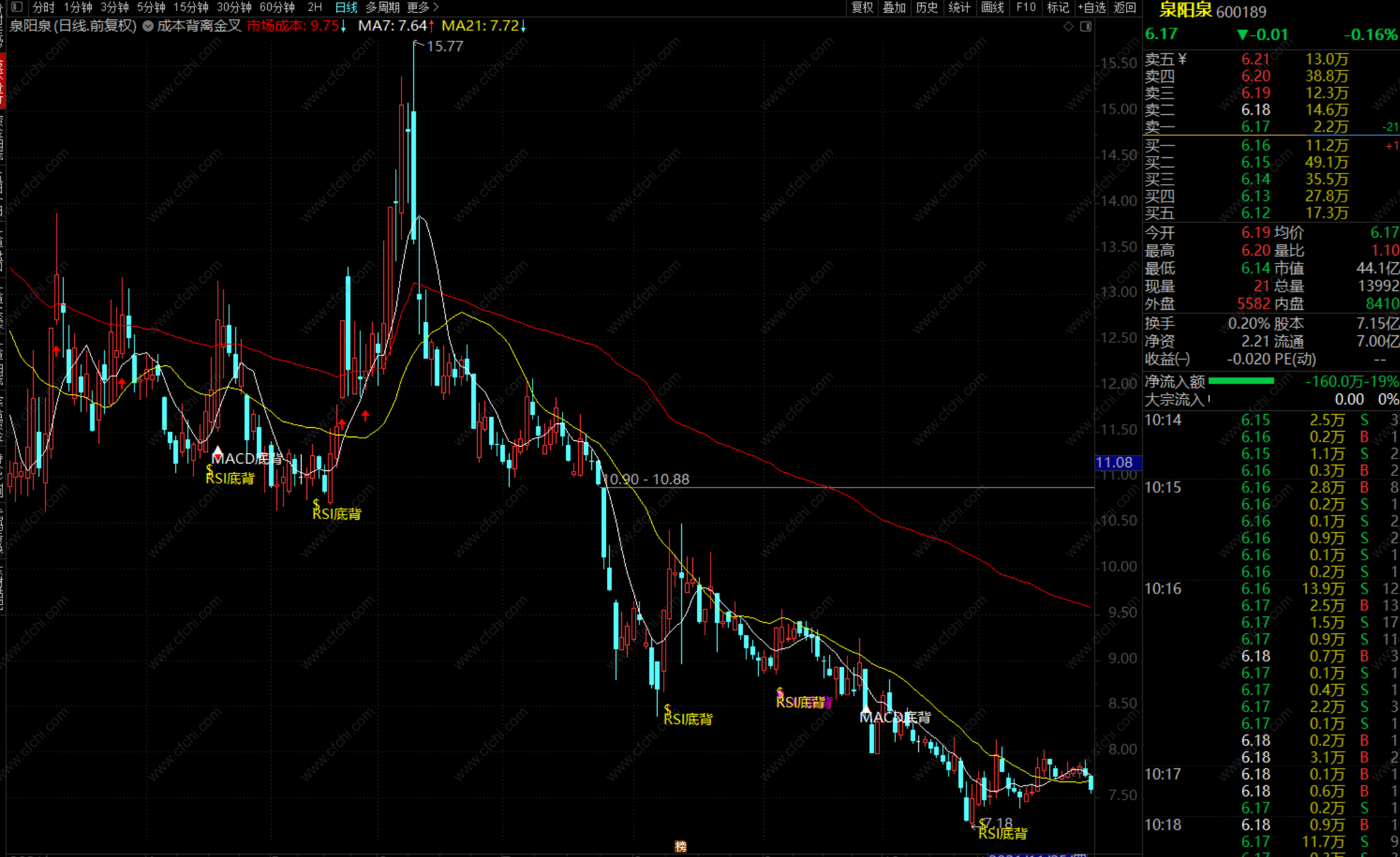The width and height of the screenshot is (1400, 857).
Task: Open the F10 company info
Action: pos(1025,7)
